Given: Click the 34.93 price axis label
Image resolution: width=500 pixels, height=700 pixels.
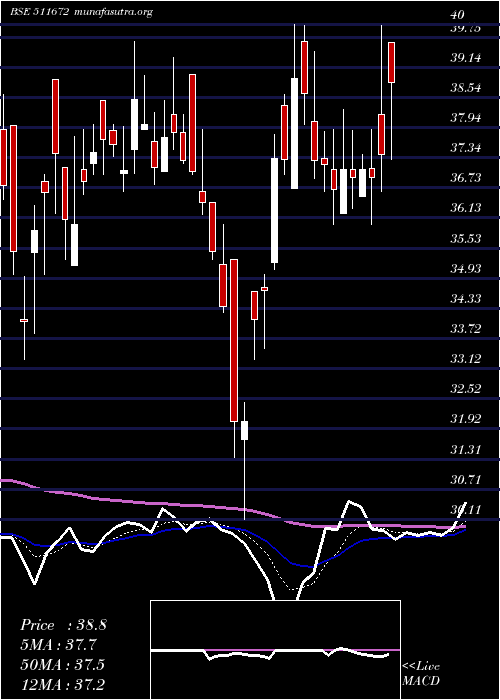Looking at the screenshot, I should click(465, 268).
